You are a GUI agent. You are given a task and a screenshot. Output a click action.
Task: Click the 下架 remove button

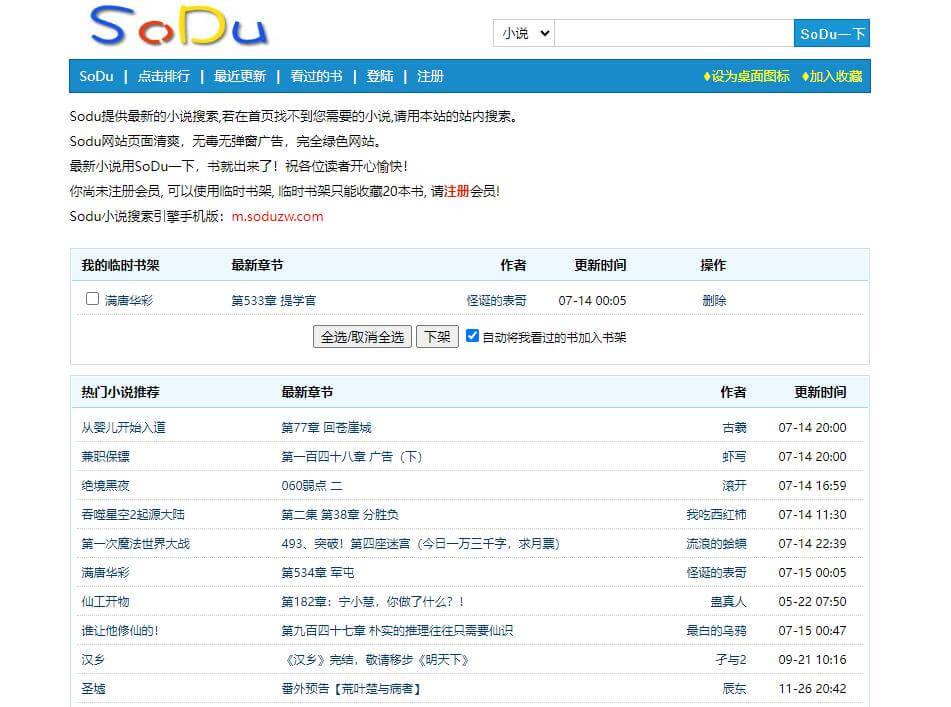(436, 337)
